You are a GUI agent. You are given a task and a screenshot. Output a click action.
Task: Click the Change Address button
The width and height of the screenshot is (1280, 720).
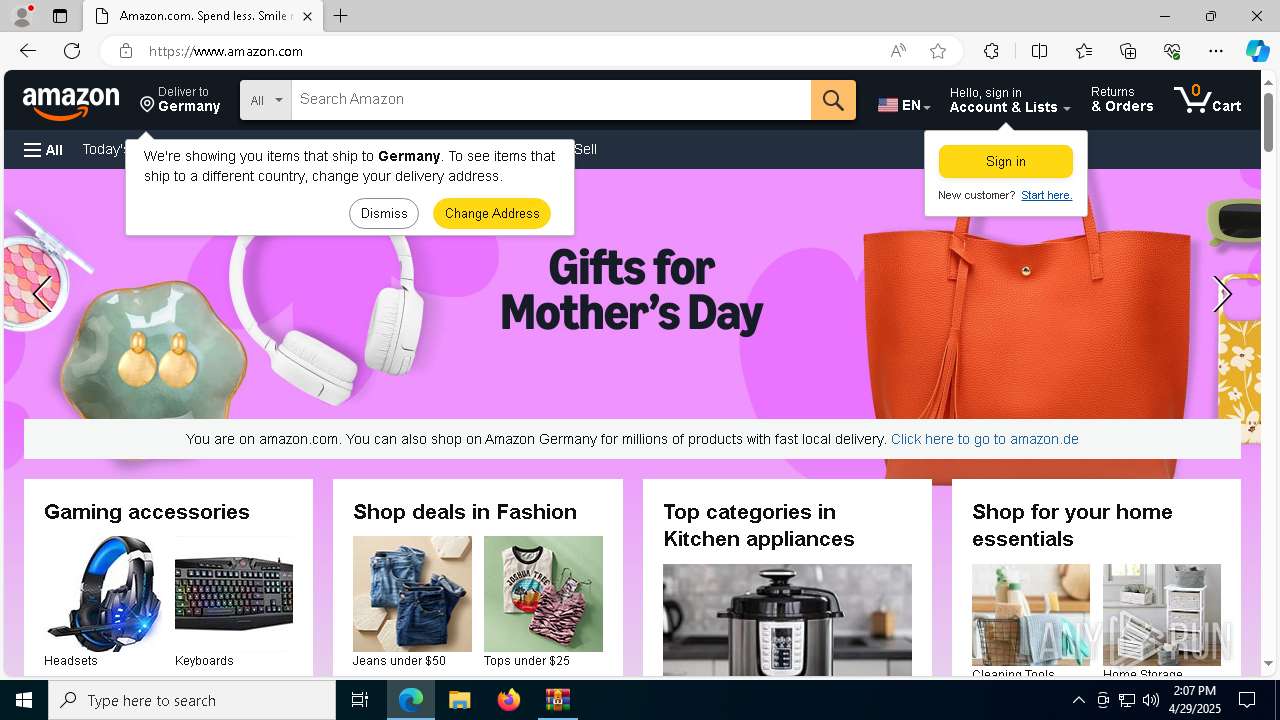(x=492, y=213)
